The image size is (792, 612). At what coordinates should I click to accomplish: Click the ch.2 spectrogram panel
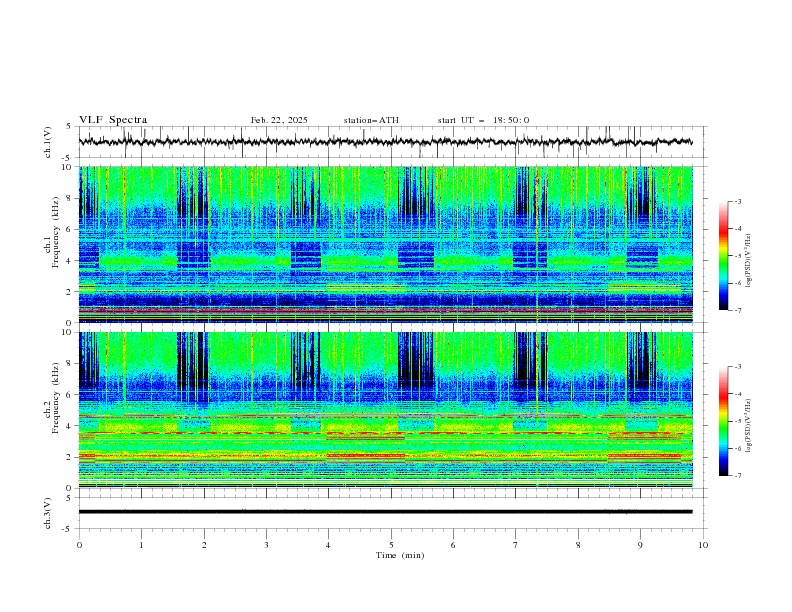click(385, 410)
